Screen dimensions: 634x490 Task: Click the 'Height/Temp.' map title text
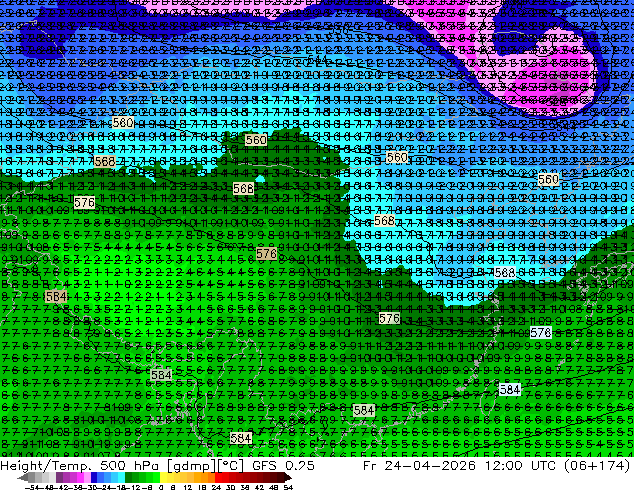[x=48, y=465]
